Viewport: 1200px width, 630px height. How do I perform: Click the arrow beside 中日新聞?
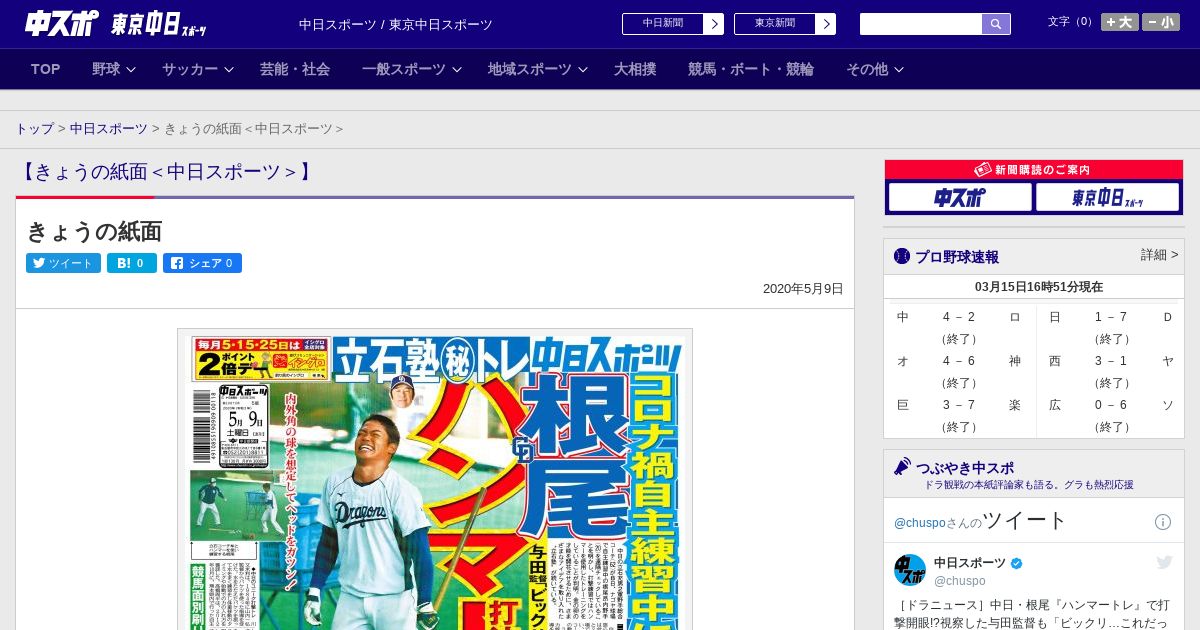click(x=713, y=24)
